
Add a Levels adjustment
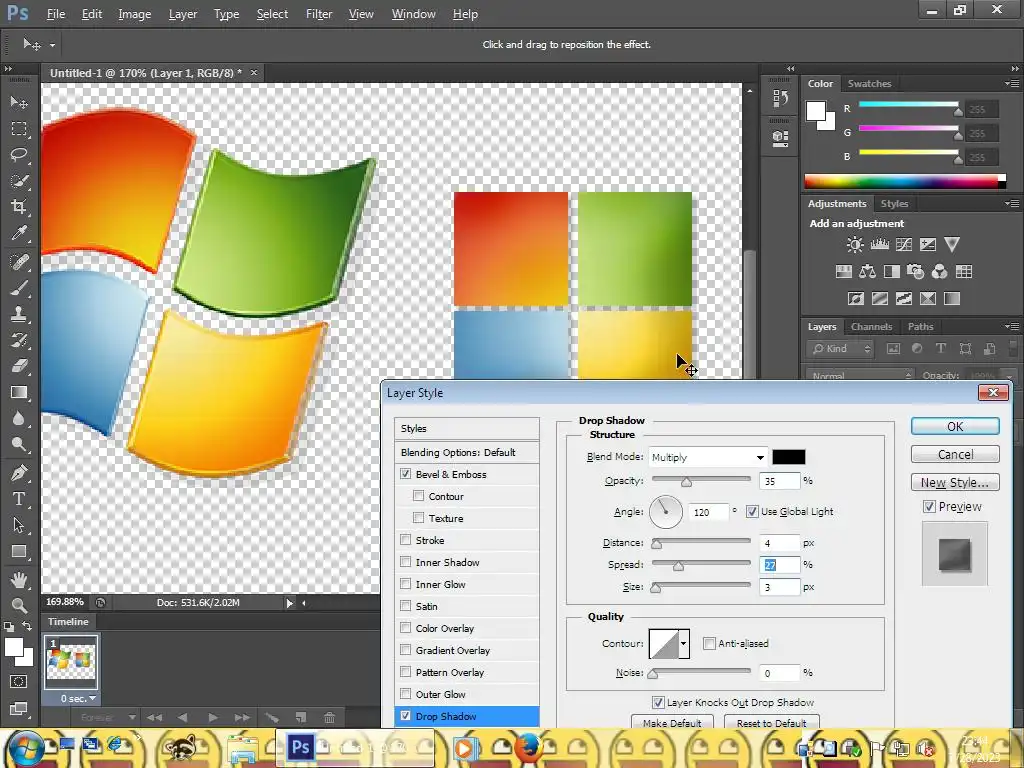click(880, 245)
